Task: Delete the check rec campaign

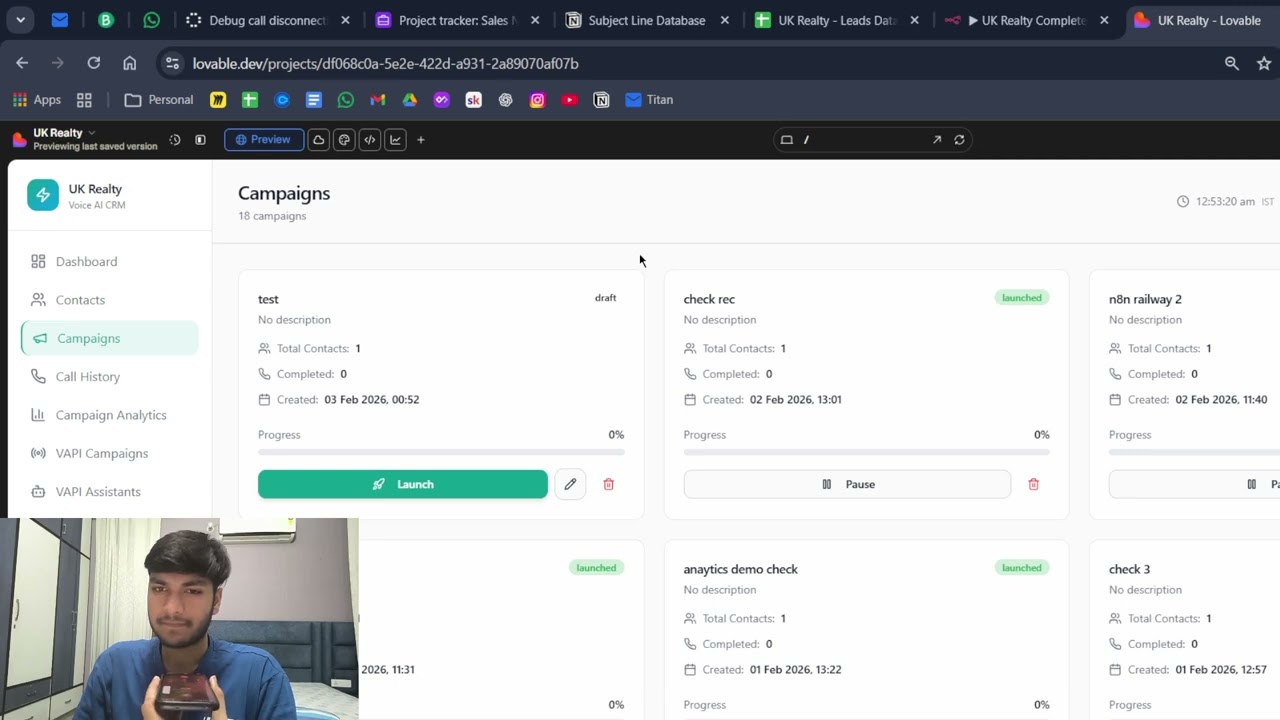Action: point(1034,484)
